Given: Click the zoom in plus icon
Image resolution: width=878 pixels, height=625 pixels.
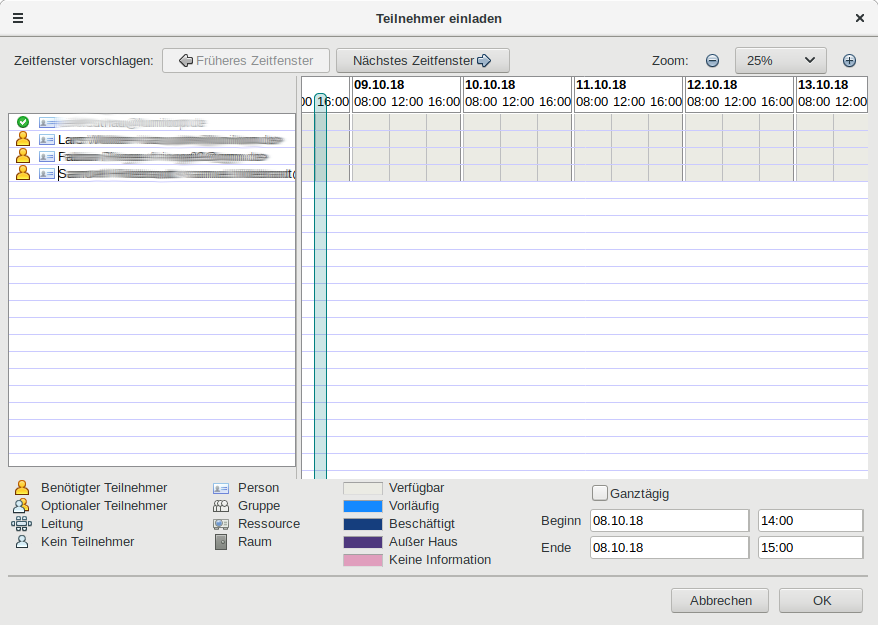Looking at the screenshot, I should 849,60.
